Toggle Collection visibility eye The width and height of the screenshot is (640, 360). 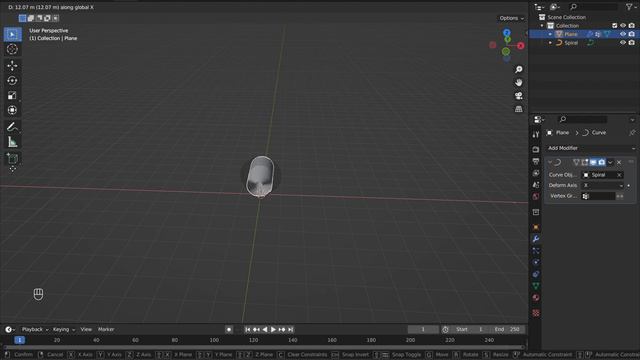point(623,25)
